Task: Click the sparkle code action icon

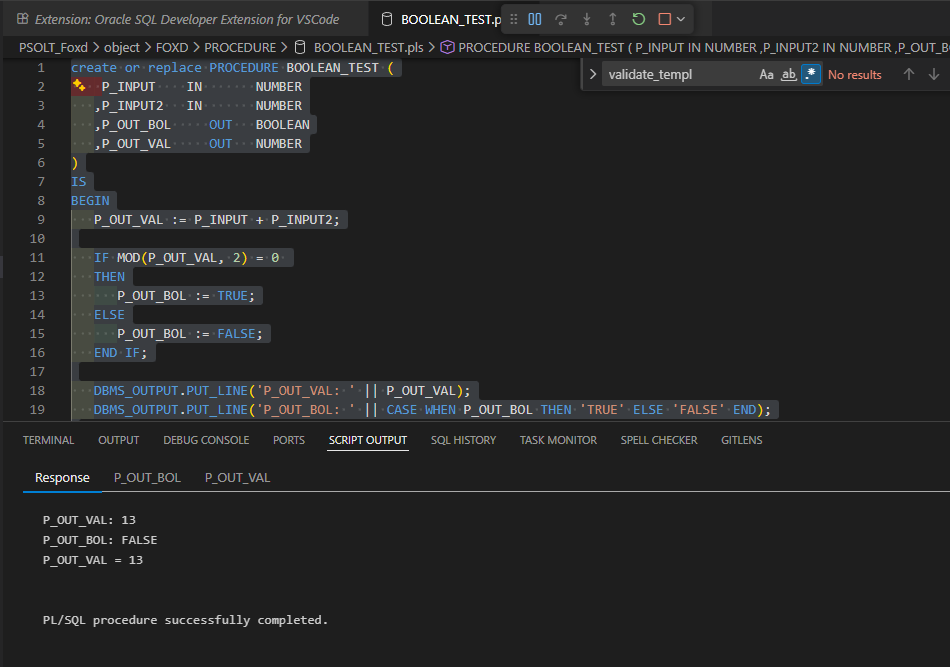Action: coord(79,86)
